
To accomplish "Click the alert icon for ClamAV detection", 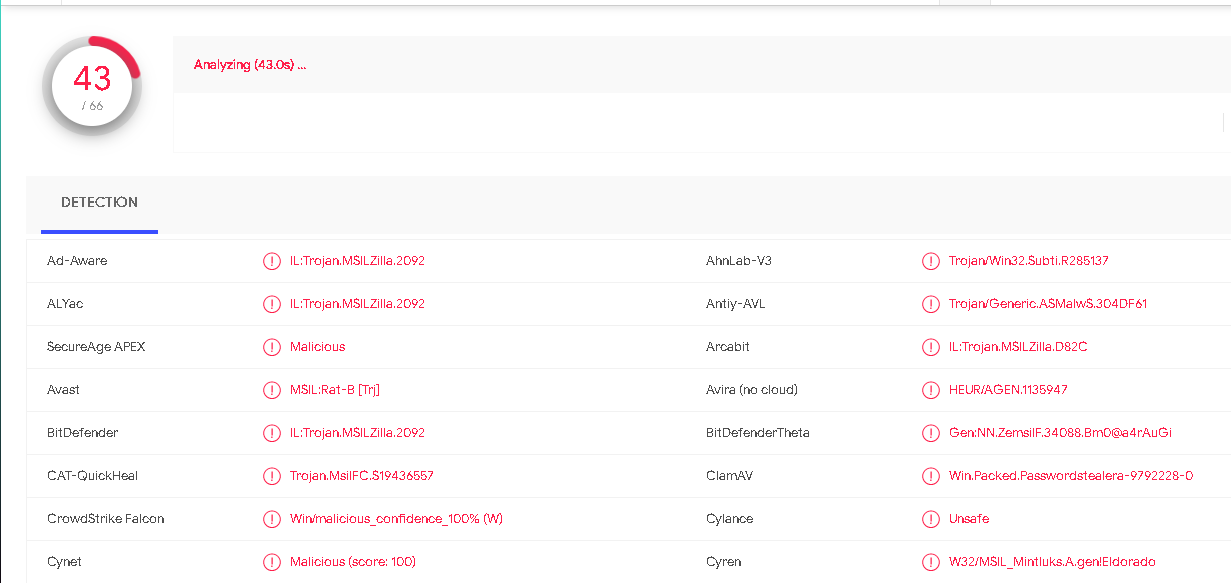I will pos(930,476).
